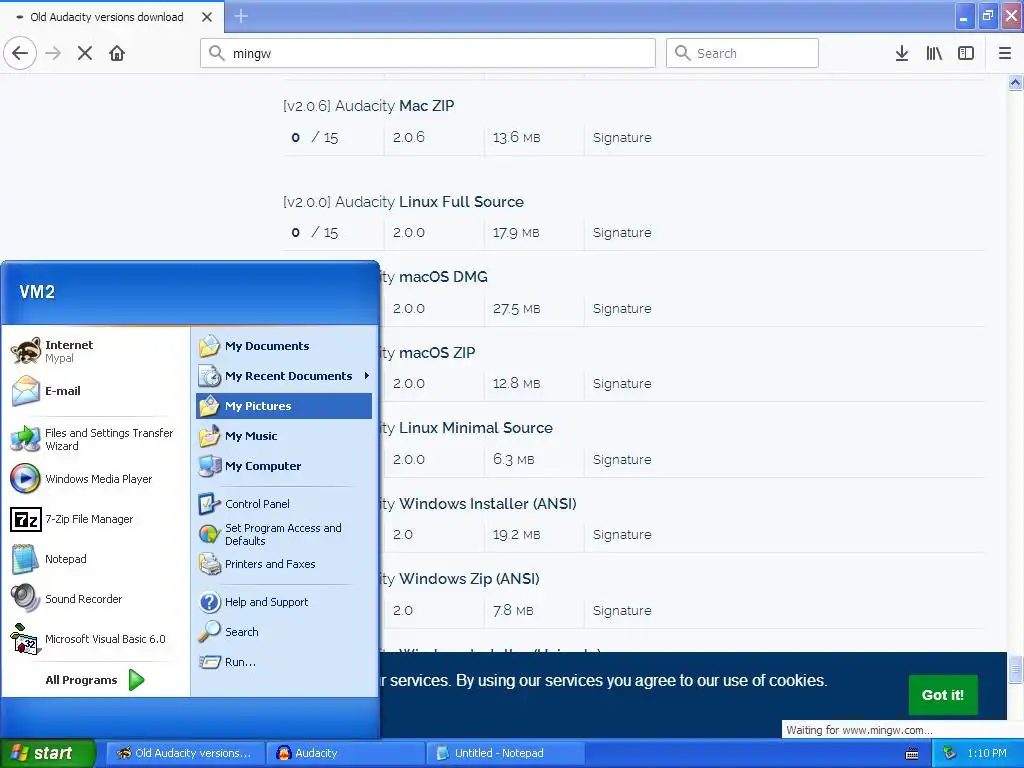Open My Computer
Viewport: 1024px width, 768px height.
coord(284,466)
